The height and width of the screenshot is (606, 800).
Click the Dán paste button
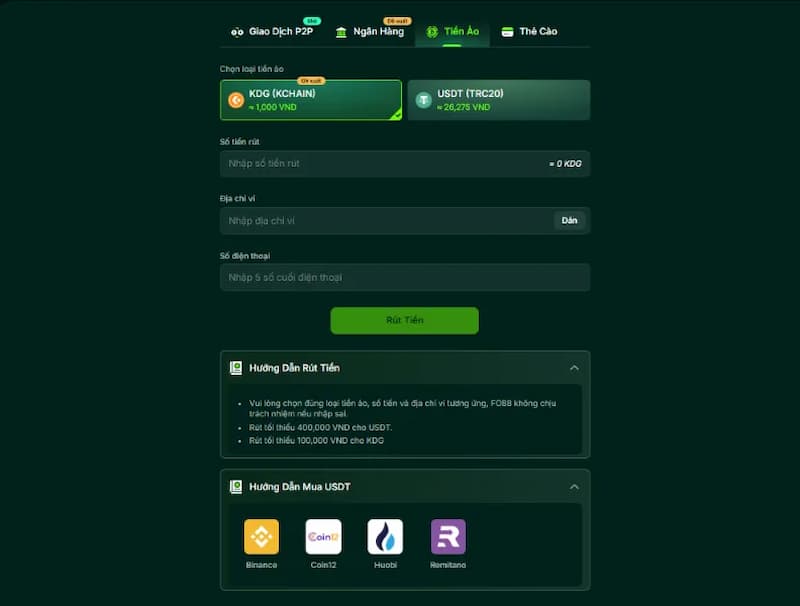(x=569, y=220)
